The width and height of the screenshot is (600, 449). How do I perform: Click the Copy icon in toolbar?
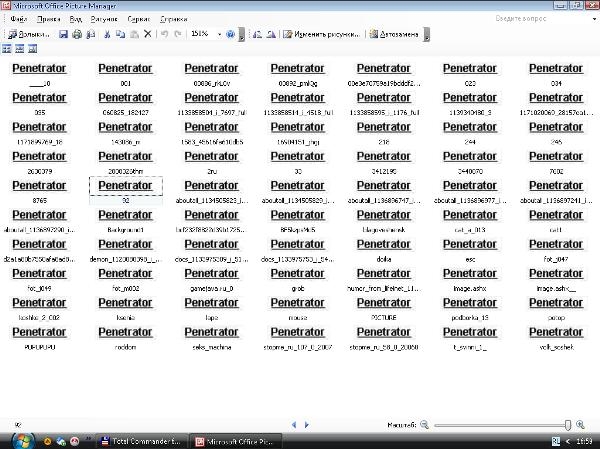(x=121, y=34)
